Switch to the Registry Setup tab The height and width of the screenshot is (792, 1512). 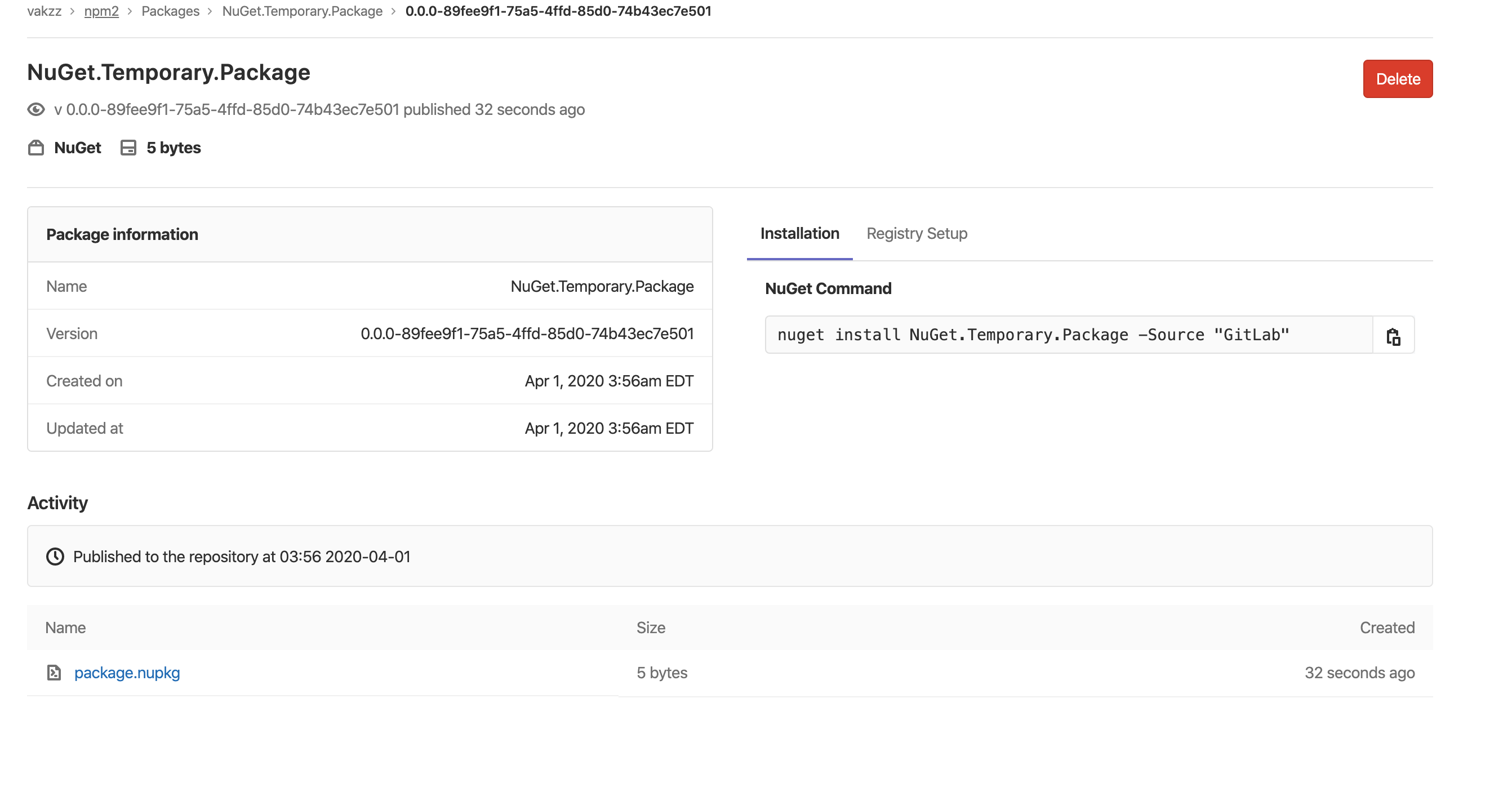point(916,234)
